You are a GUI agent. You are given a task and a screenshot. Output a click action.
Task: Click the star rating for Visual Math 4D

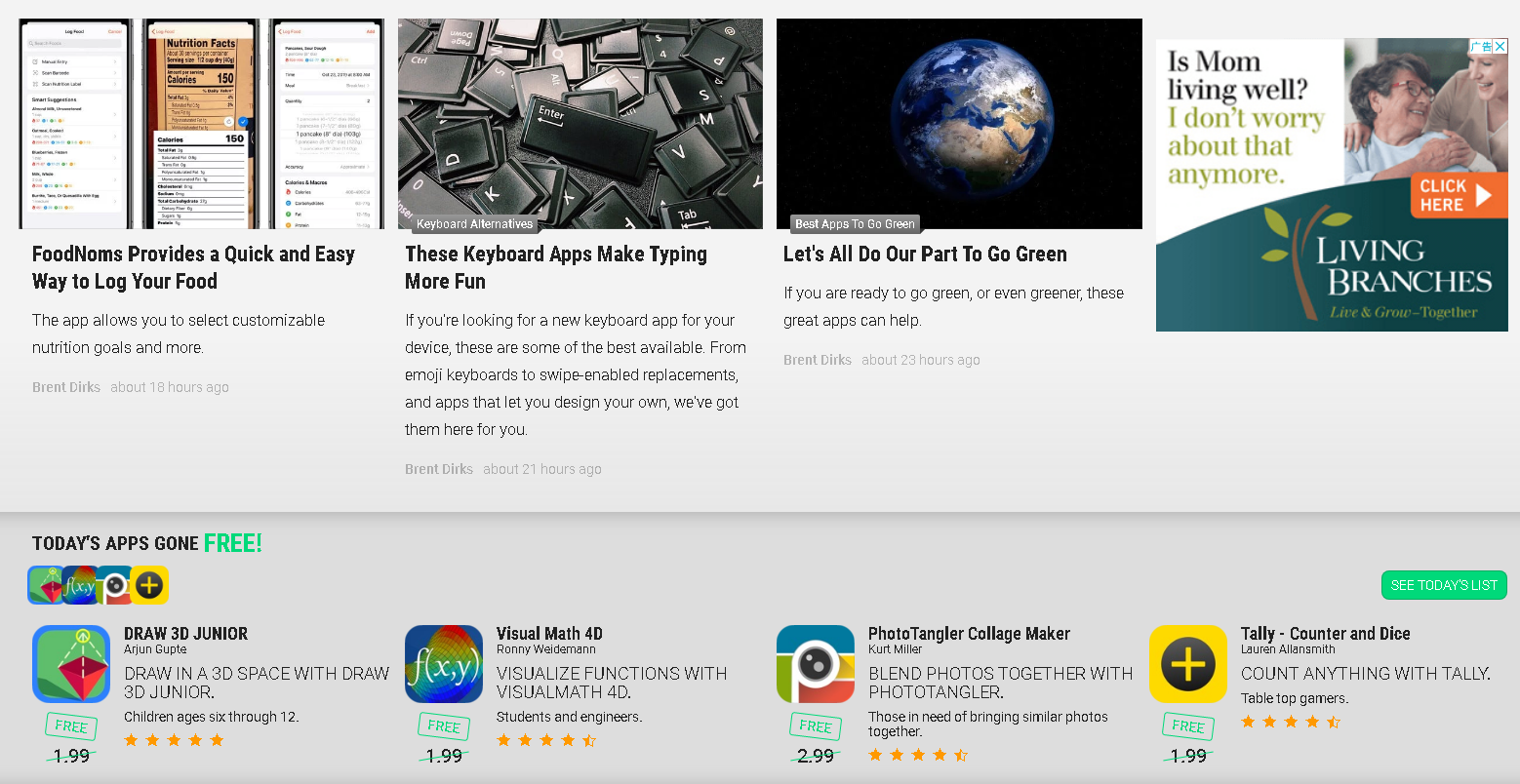(546, 740)
